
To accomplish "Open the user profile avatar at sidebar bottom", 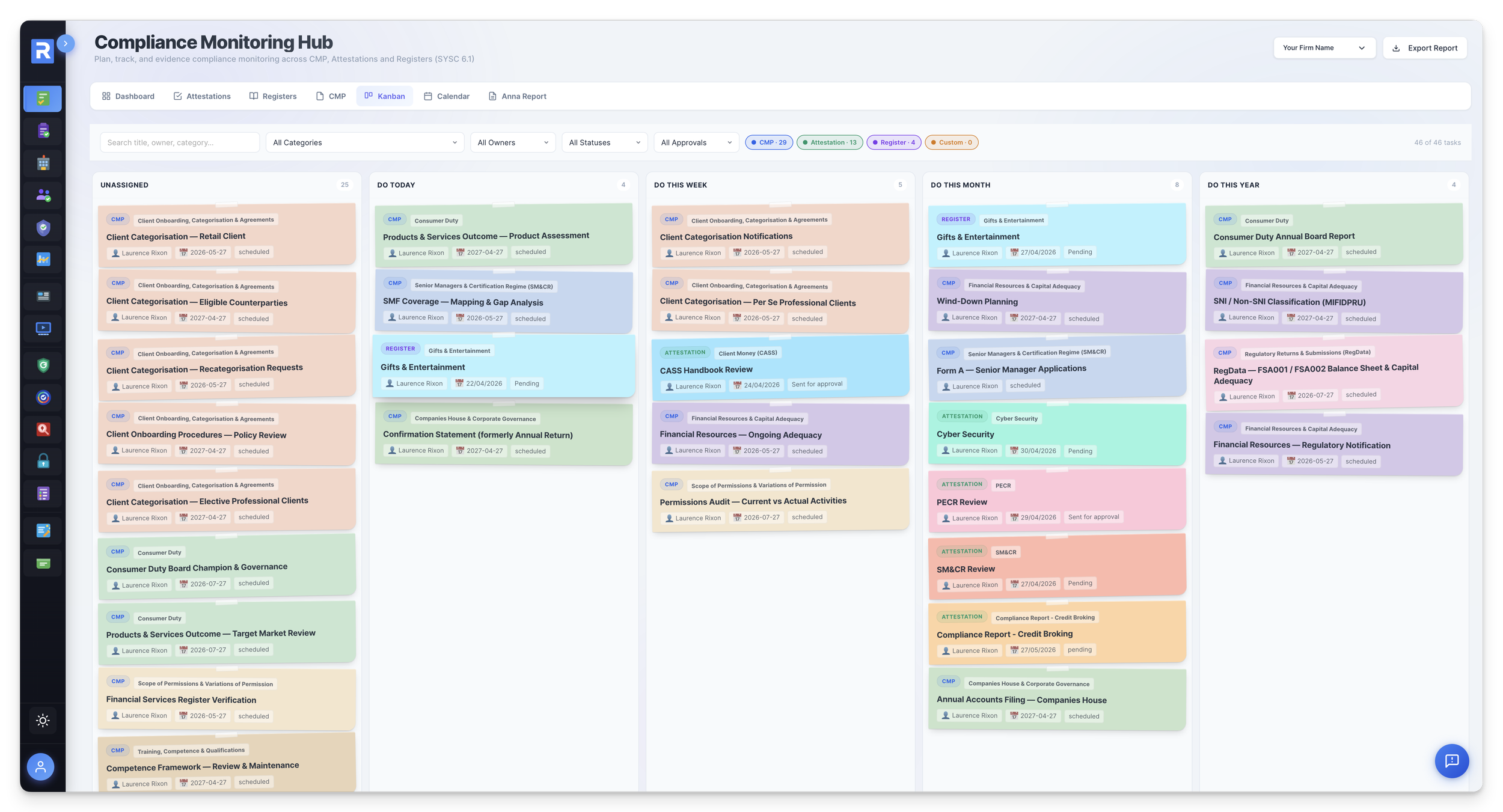I will [40, 767].
